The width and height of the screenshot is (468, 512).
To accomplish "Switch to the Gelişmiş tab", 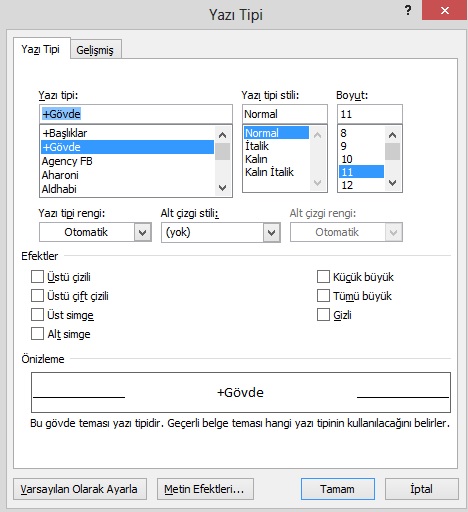I will (x=95, y=50).
